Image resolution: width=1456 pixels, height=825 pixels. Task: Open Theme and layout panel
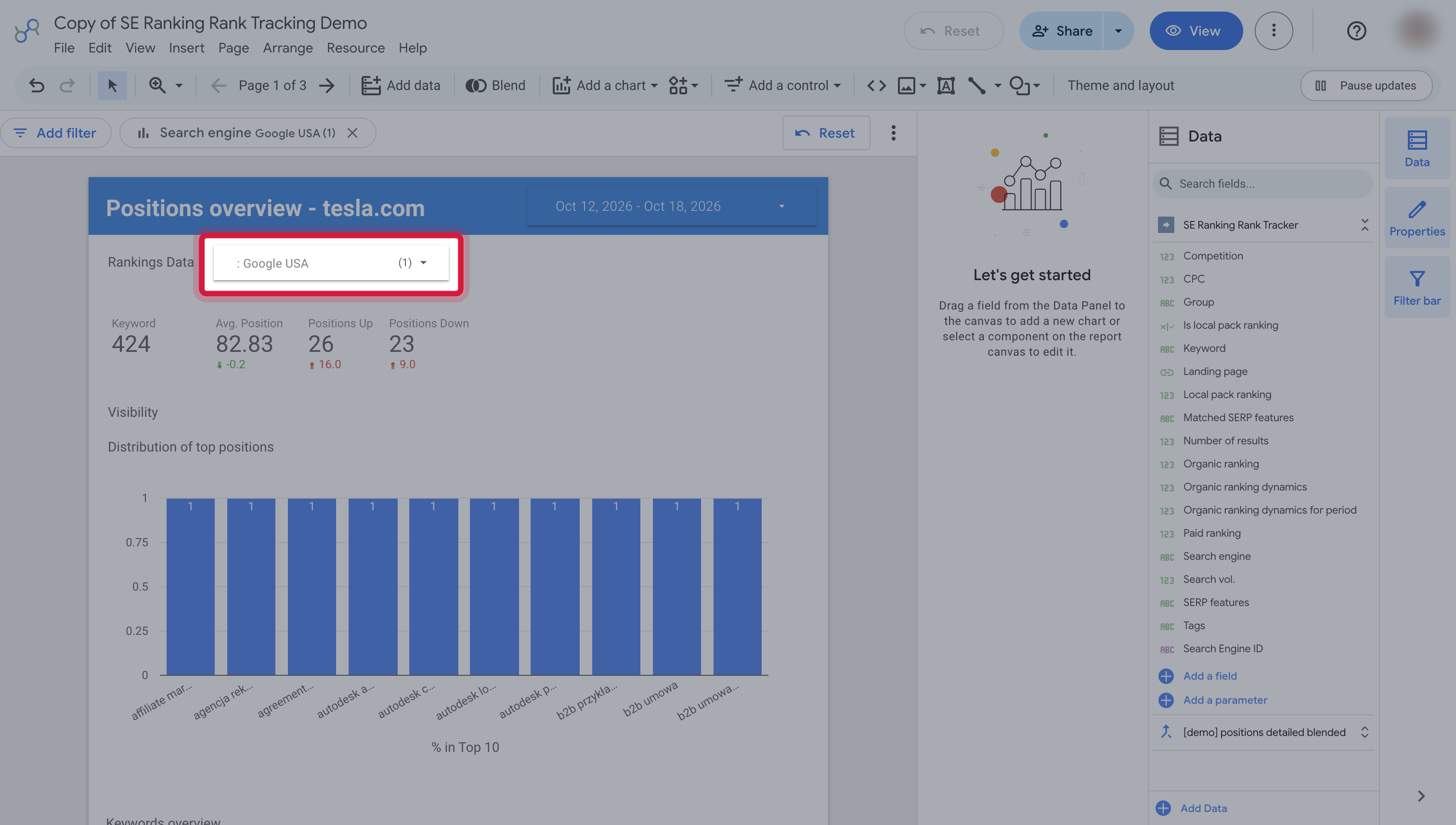[1120, 86]
